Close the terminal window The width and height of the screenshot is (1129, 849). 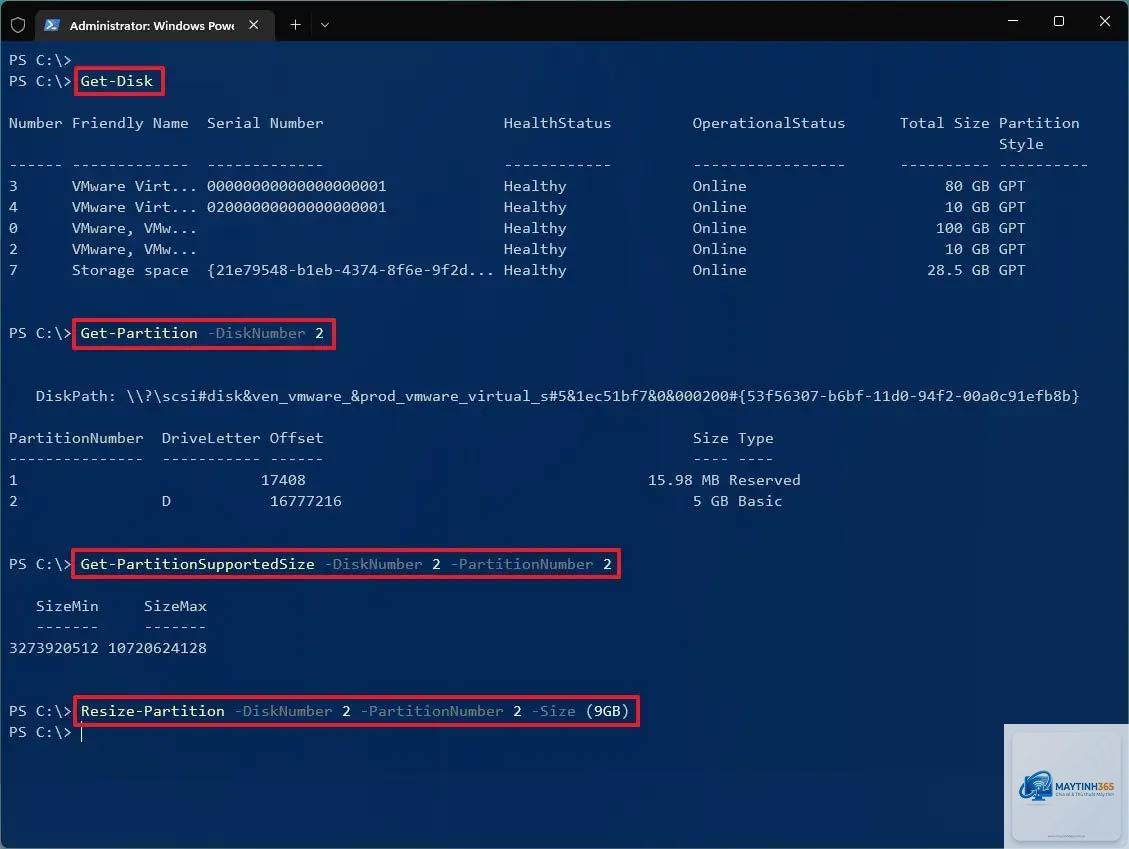1105,21
